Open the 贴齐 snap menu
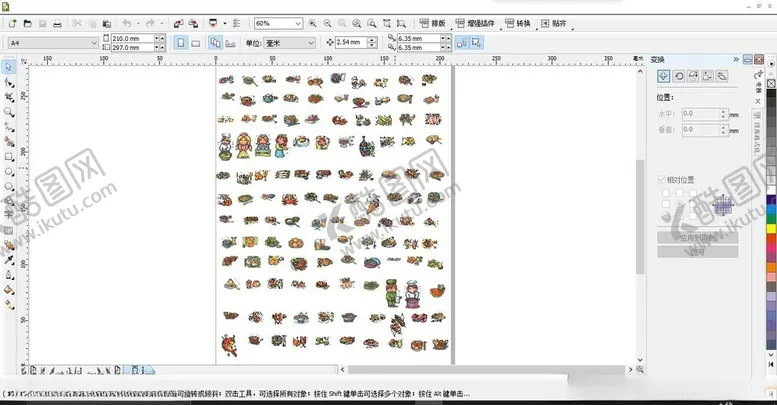The height and width of the screenshot is (405, 777). pos(554,23)
